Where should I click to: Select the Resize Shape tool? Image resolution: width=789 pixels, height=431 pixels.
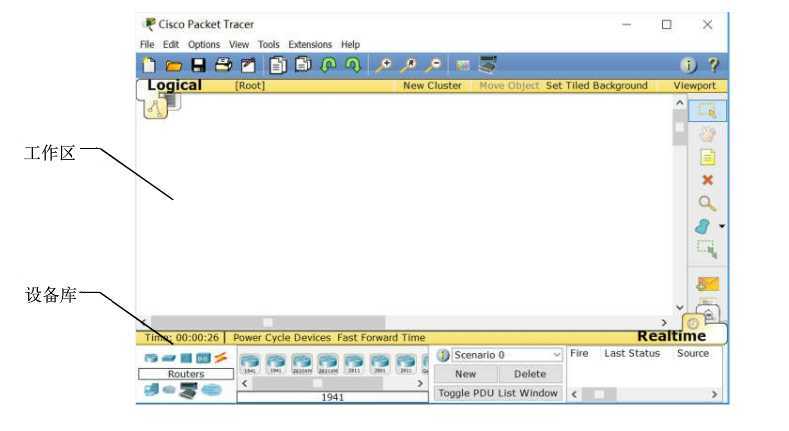click(707, 249)
